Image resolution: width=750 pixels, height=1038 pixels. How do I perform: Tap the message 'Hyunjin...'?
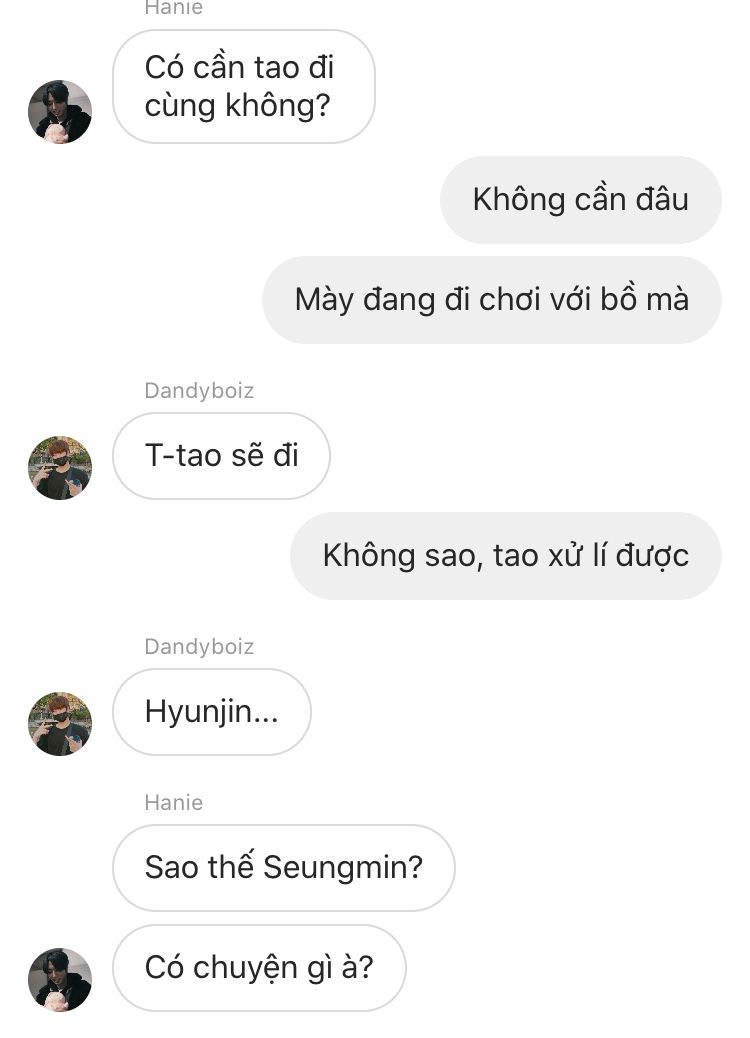(212, 712)
